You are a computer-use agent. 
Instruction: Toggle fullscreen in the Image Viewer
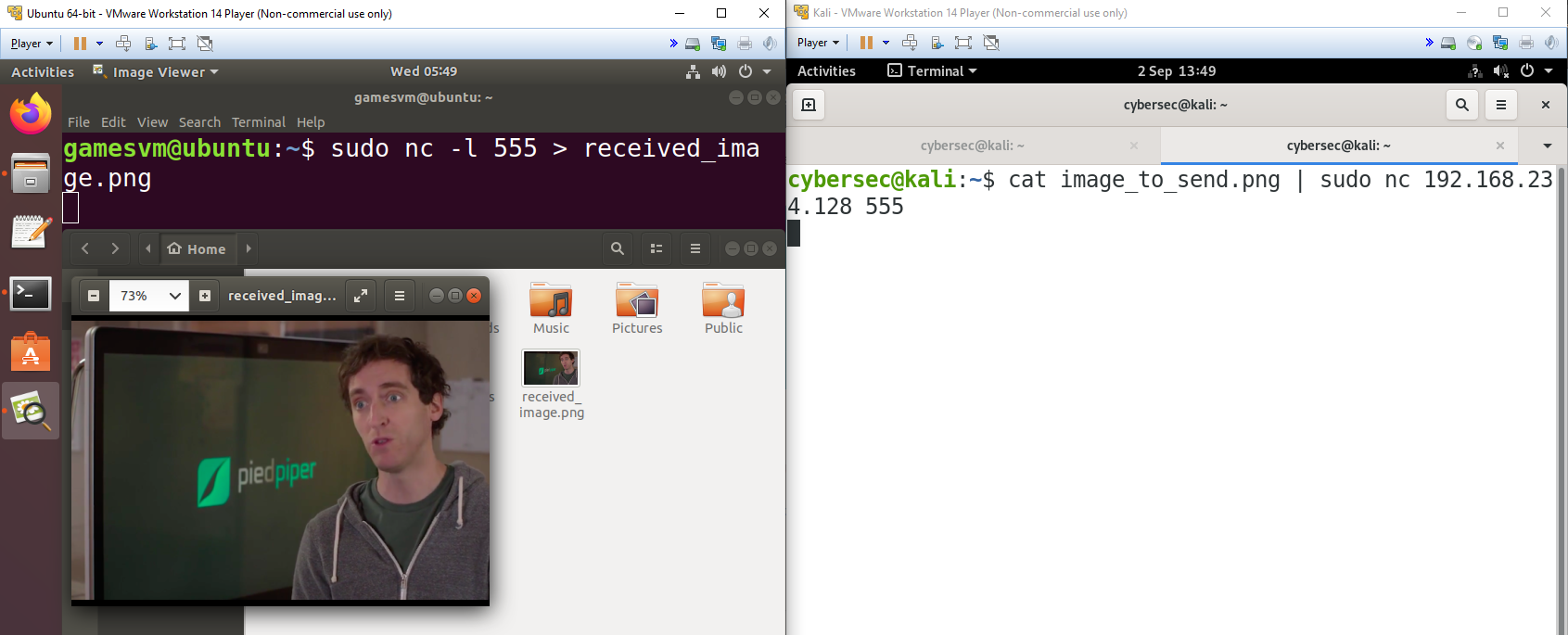(361, 296)
